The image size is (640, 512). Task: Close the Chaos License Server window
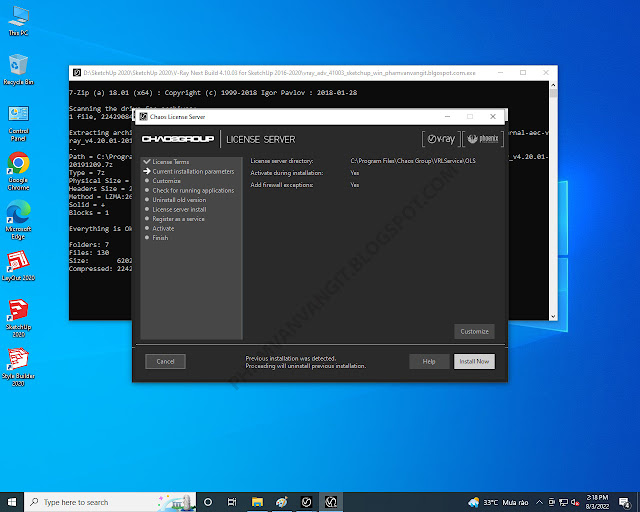tap(493, 117)
